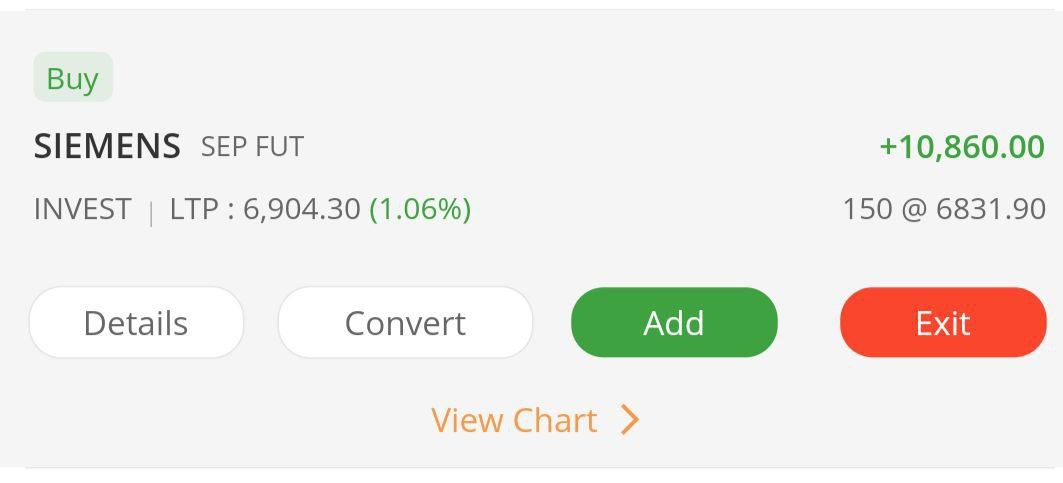Tap the green Add button

[x=673, y=323]
